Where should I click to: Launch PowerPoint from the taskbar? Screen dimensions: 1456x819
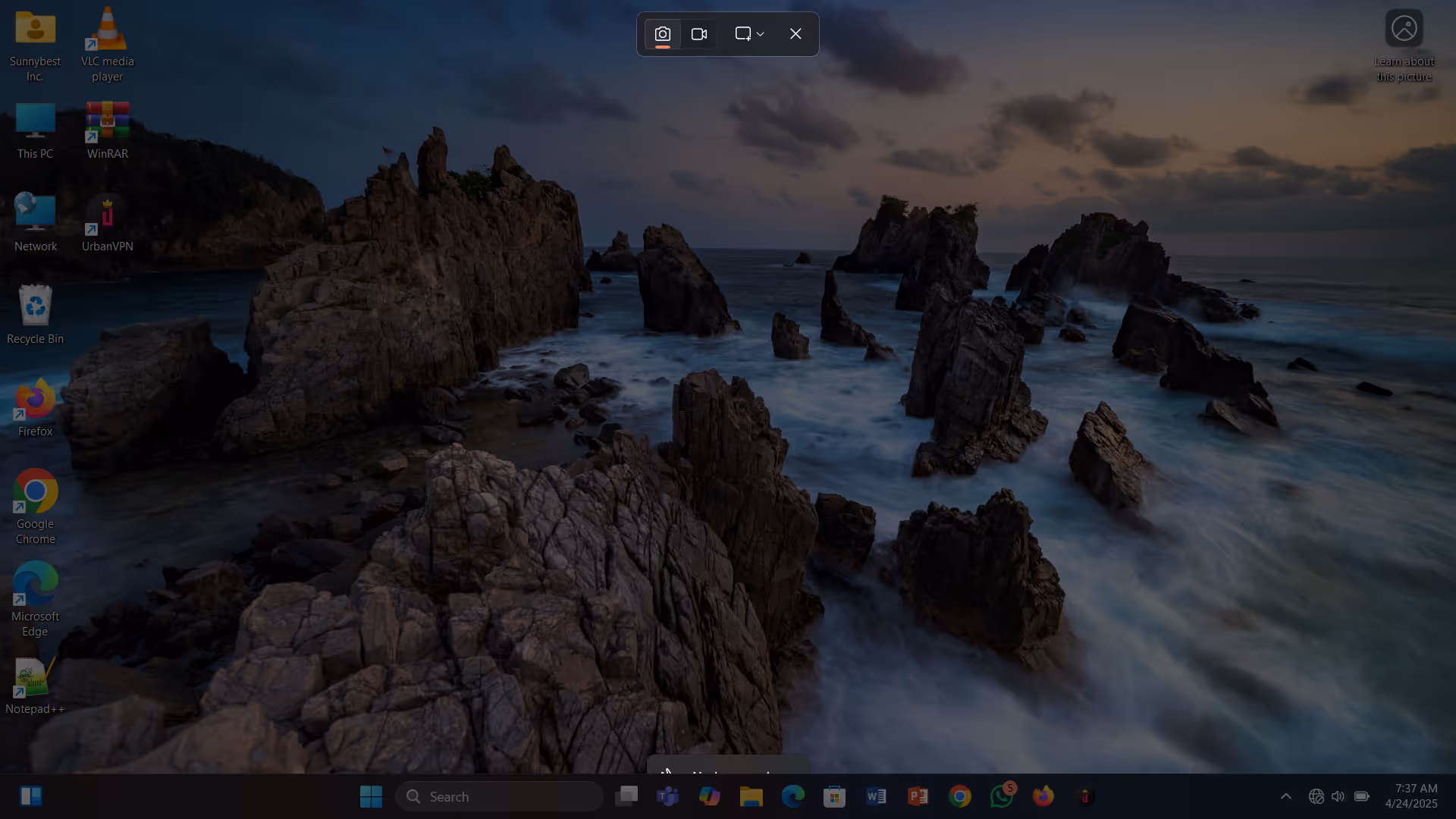pyautogui.click(x=918, y=796)
